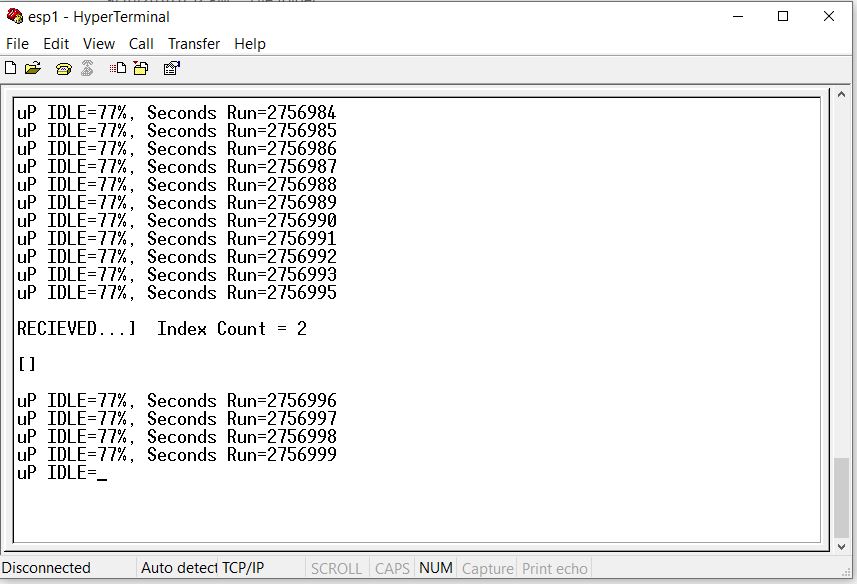Image resolution: width=857 pixels, height=584 pixels.
Task: Click the scrollbar down arrow
Action: pyautogui.click(x=841, y=546)
